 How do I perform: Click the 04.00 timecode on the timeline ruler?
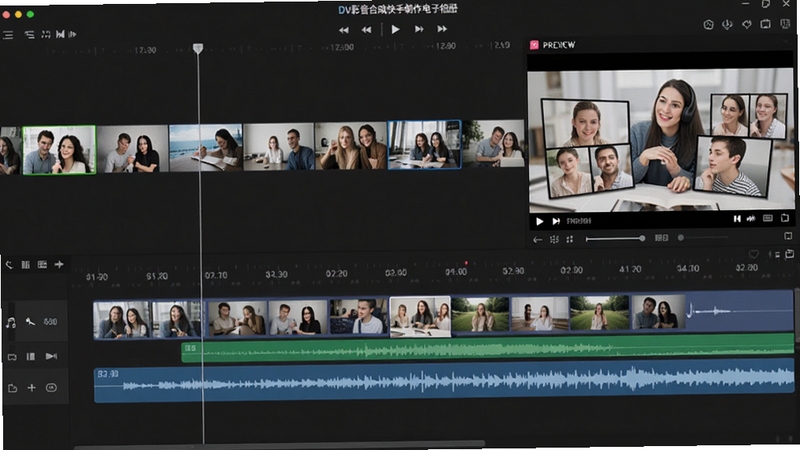coord(456,272)
